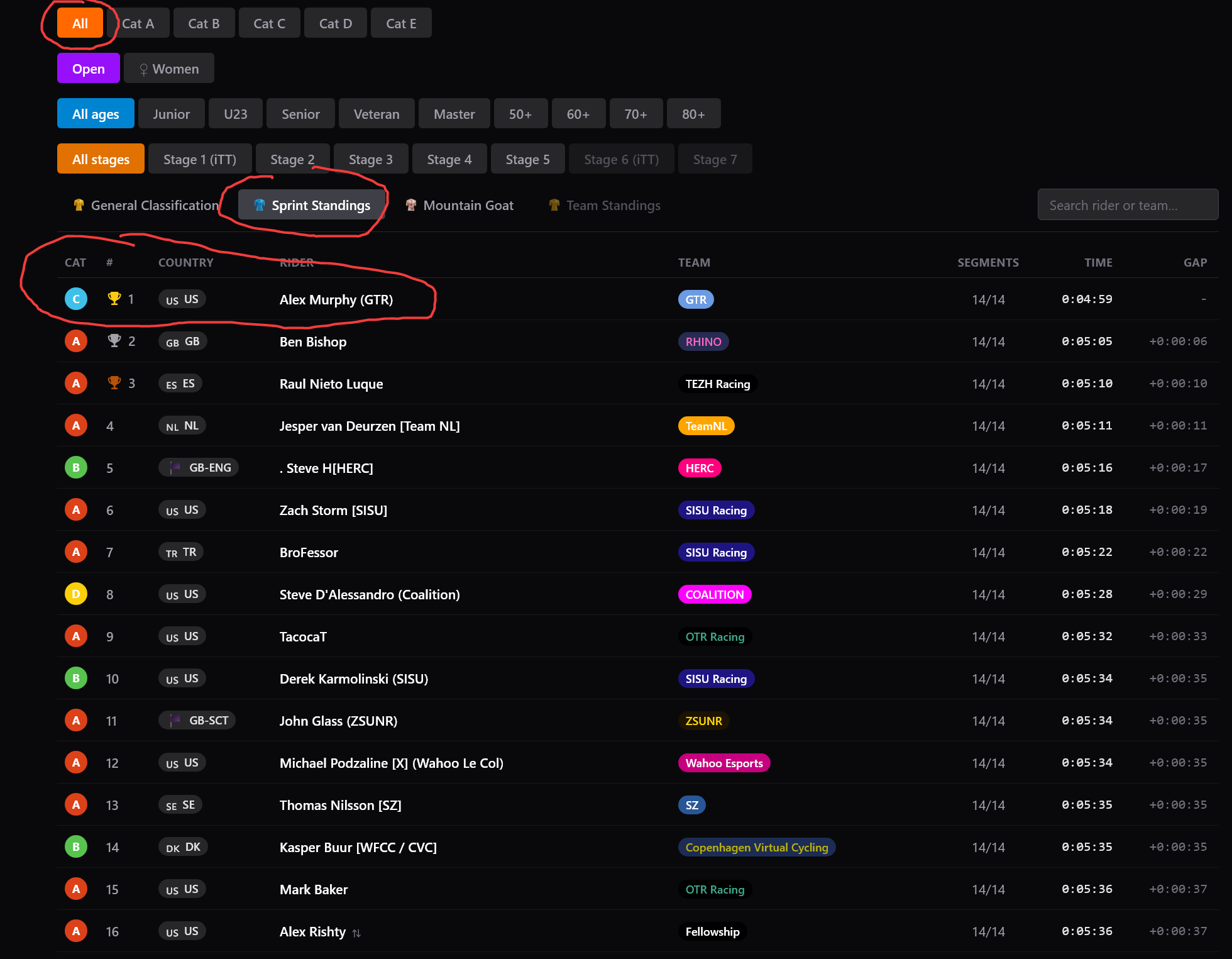Open Stage 5 results
This screenshot has height=959, width=1232.
[528, 159]
